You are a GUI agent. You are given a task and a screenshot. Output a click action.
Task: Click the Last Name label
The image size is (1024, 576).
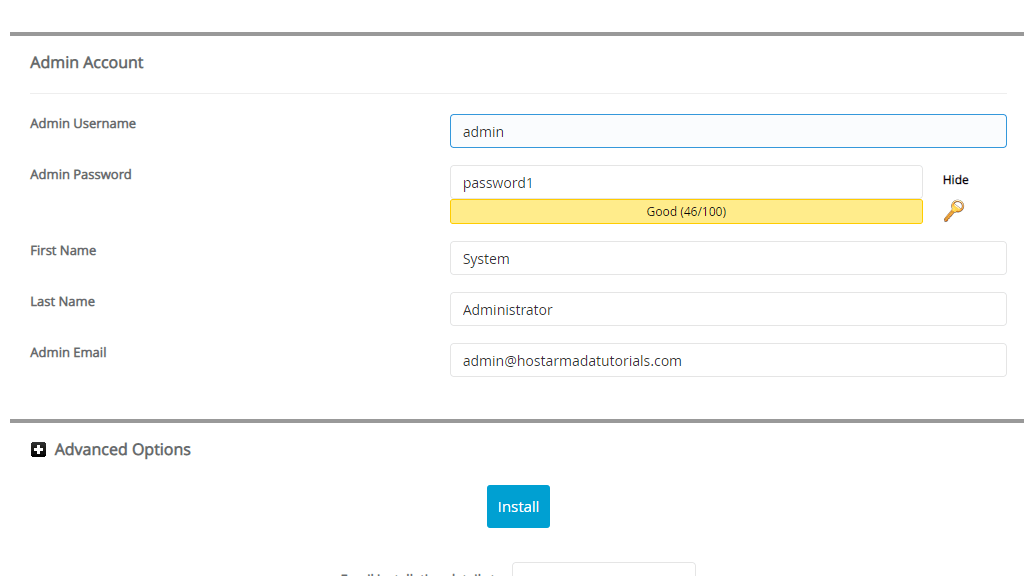click(62, 302)
